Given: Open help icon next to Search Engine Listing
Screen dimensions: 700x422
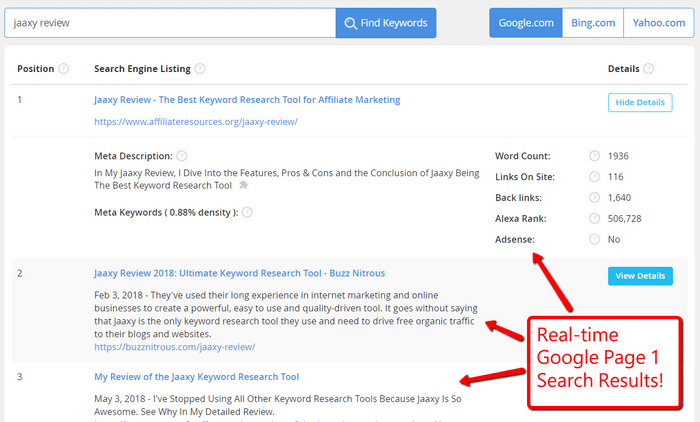Looking at the screenshot, I should point(200,69).
